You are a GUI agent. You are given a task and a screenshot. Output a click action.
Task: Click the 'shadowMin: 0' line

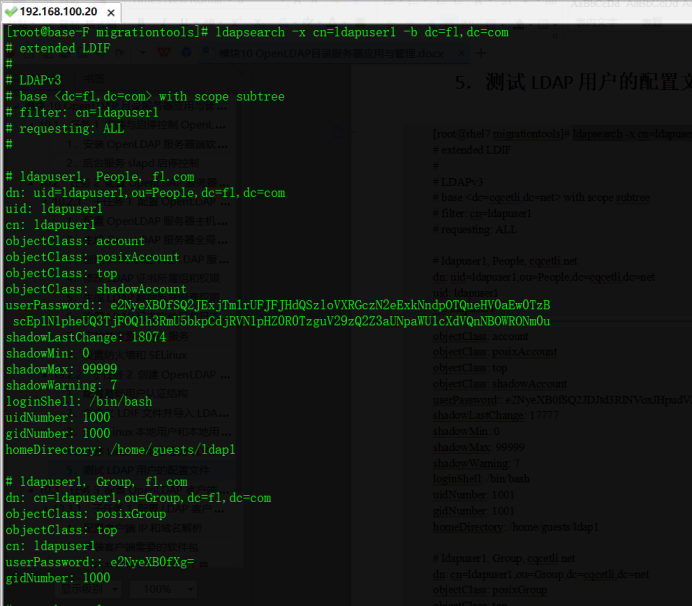[47, 353]
